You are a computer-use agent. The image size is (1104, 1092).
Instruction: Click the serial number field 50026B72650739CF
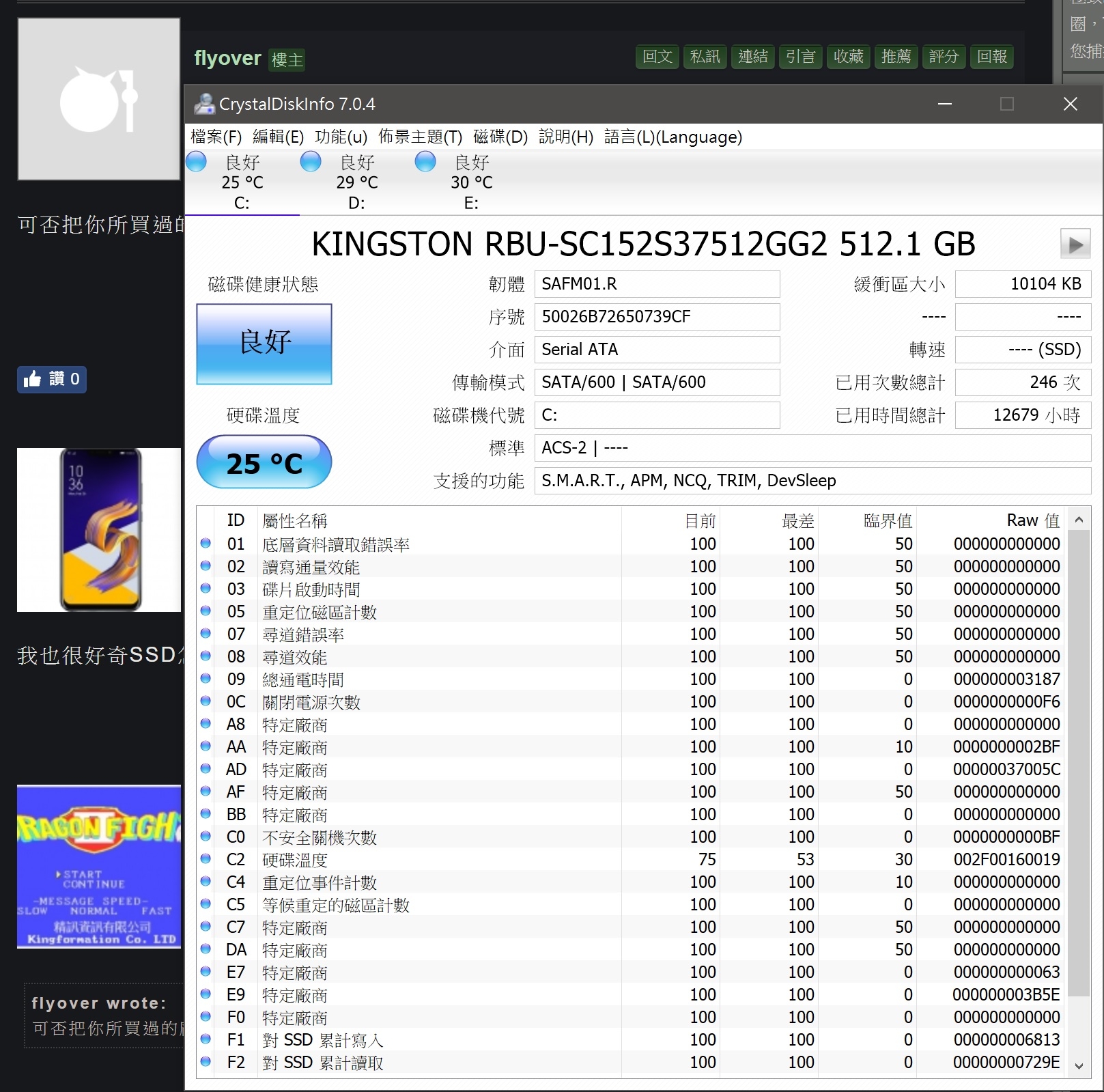(657, 317)
